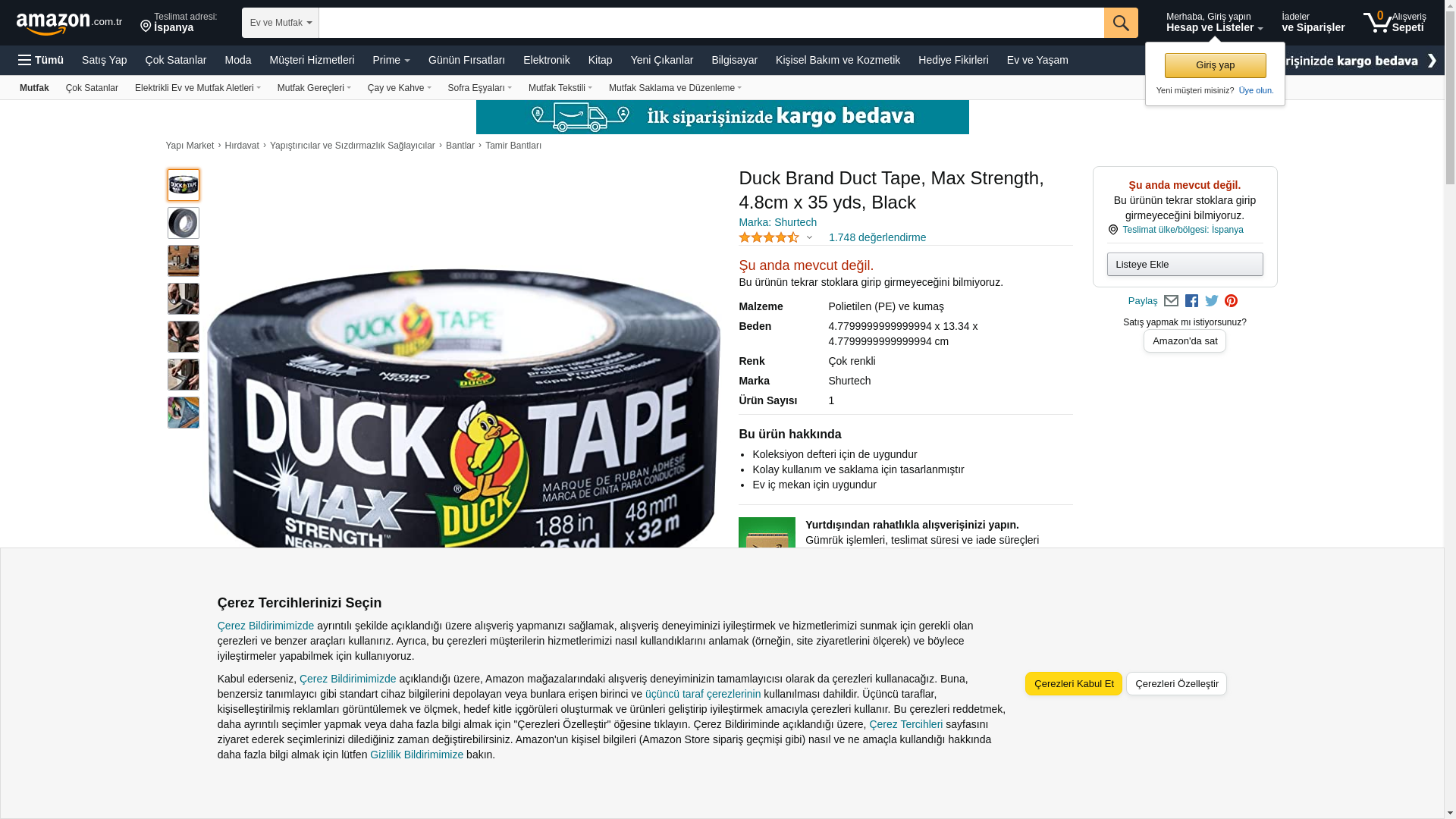Viewport: 1456px width, 819px height.
Task: Add product with Listeye Ekle button
Action: click(x=1185, y=264)
